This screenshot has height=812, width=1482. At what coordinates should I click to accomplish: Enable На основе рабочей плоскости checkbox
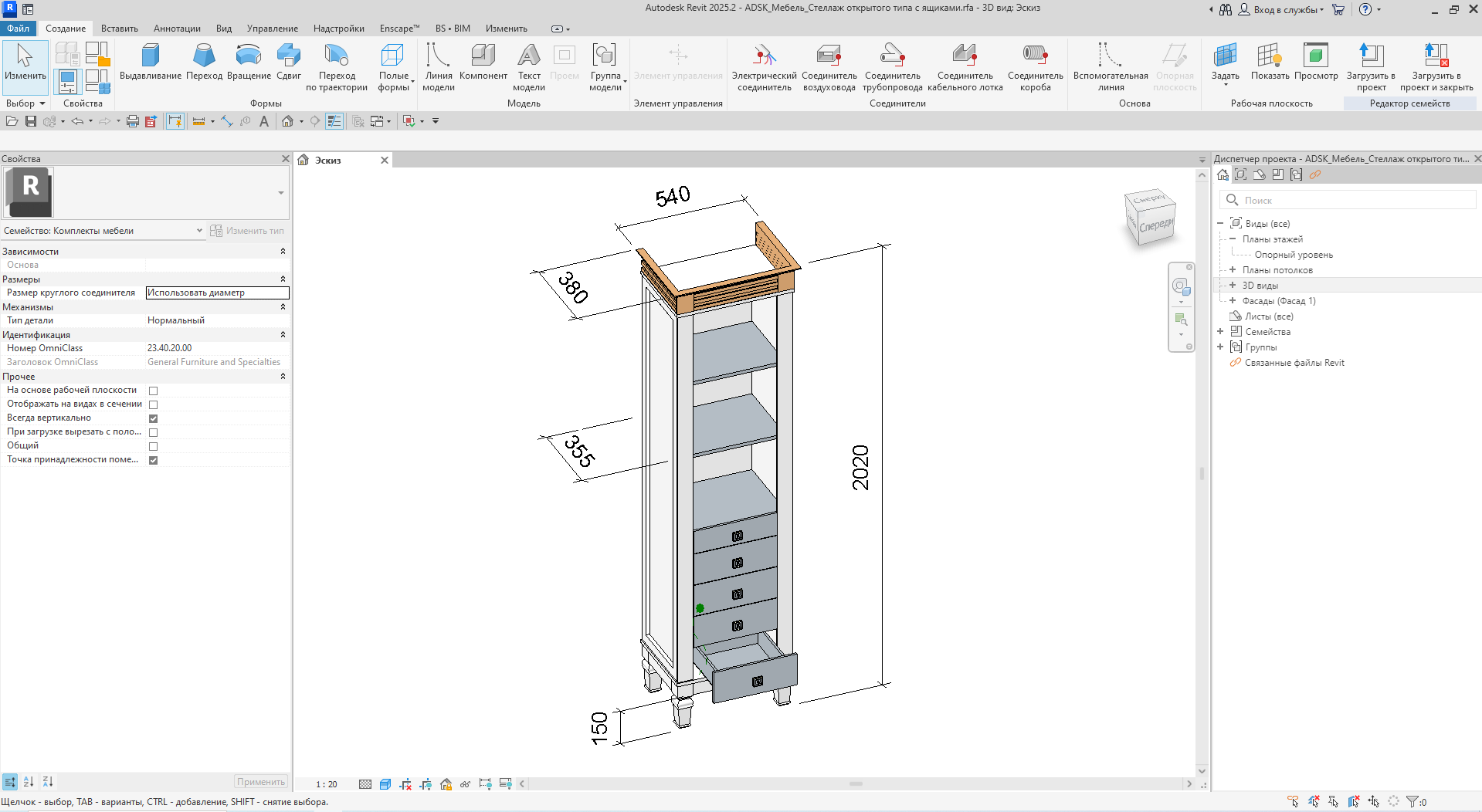tap(153, 391)
